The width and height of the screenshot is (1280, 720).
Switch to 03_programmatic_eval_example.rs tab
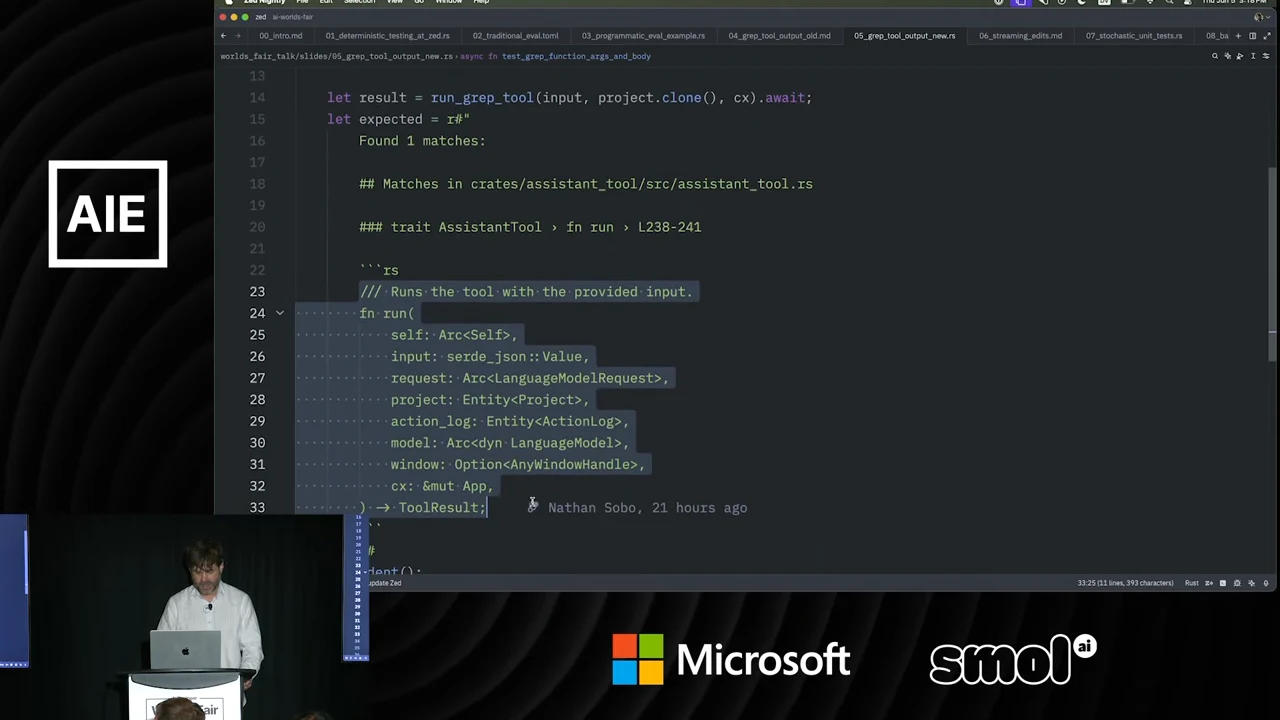tap(643, 36)
